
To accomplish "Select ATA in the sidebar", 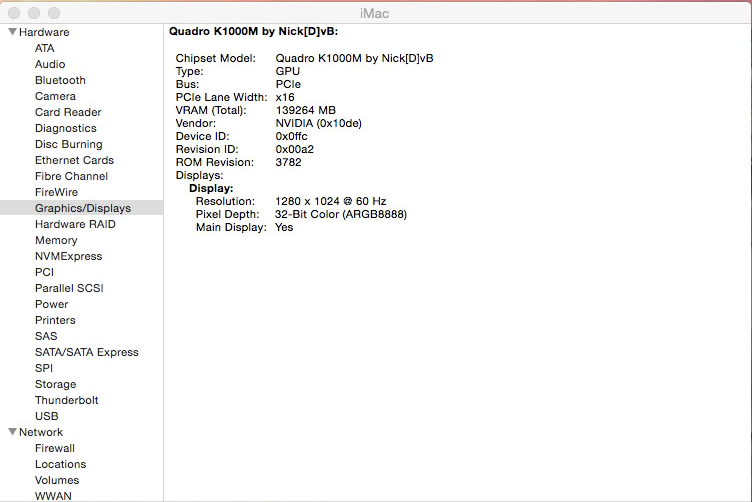I will (x=45, y=48).
